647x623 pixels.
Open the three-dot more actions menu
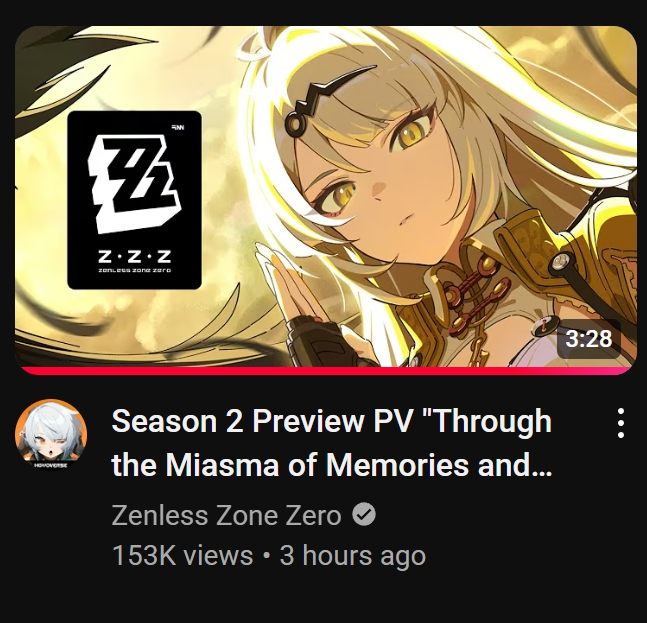pyautogui.click(x=621, y=423)
